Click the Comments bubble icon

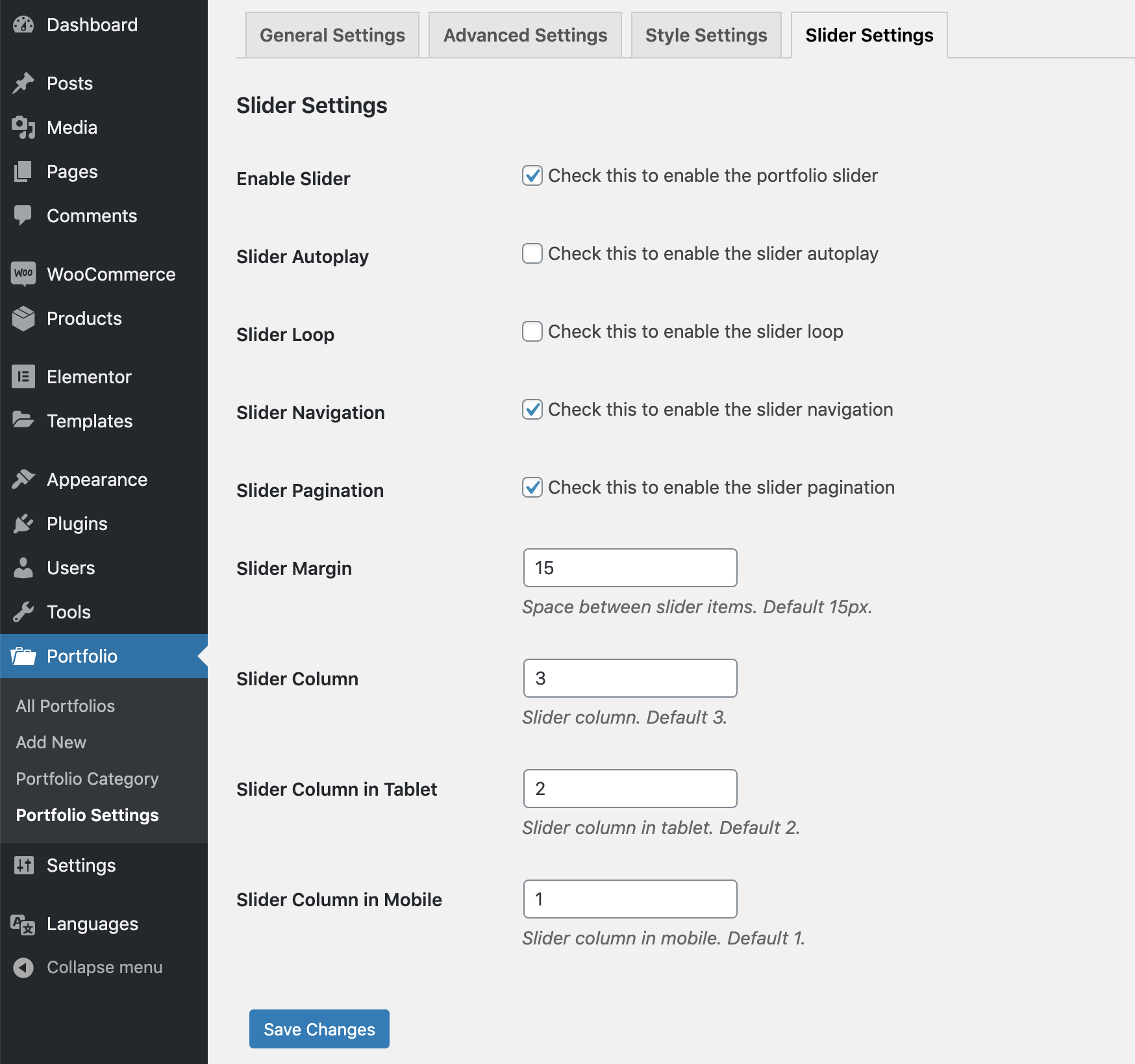(23, 216)
